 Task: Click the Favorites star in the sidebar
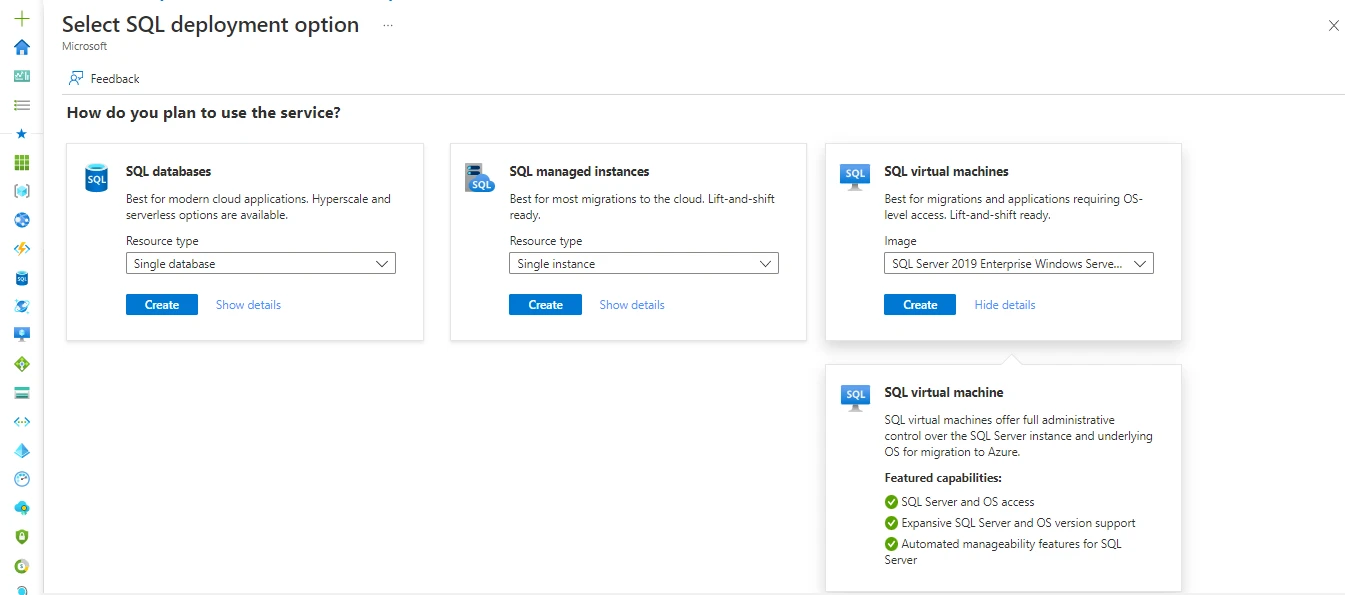pos(21,132)
